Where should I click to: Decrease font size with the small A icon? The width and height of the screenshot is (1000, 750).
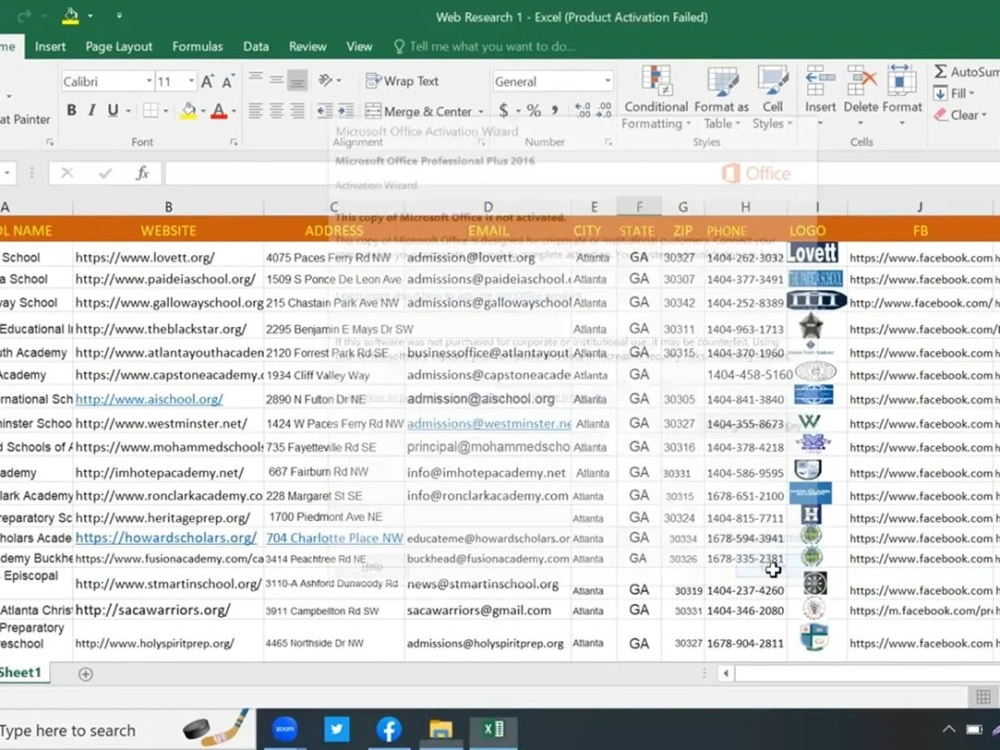point(228,81)
